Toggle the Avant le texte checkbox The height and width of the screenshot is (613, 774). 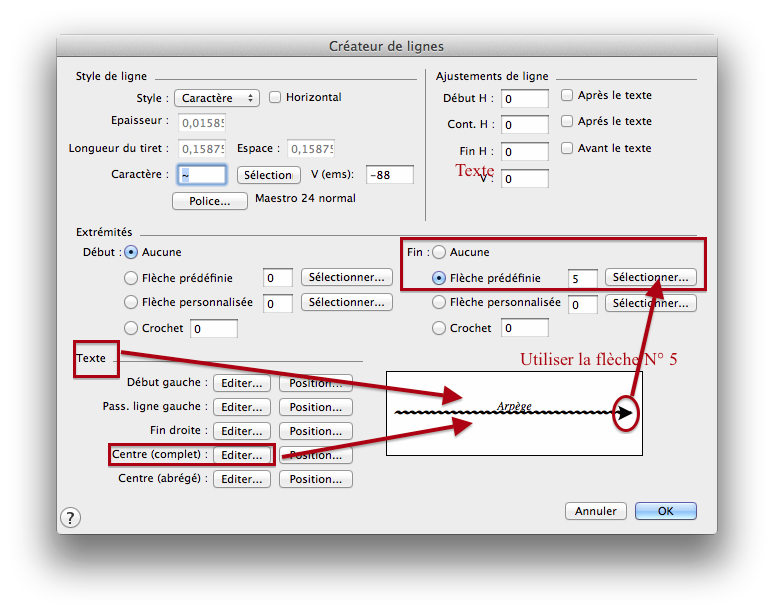567,148
